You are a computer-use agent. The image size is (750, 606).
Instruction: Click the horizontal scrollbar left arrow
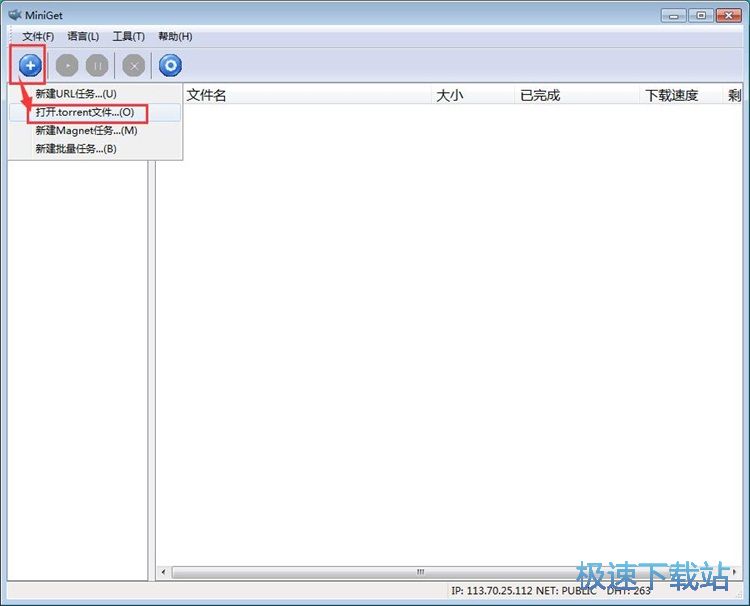coord(164,572)
